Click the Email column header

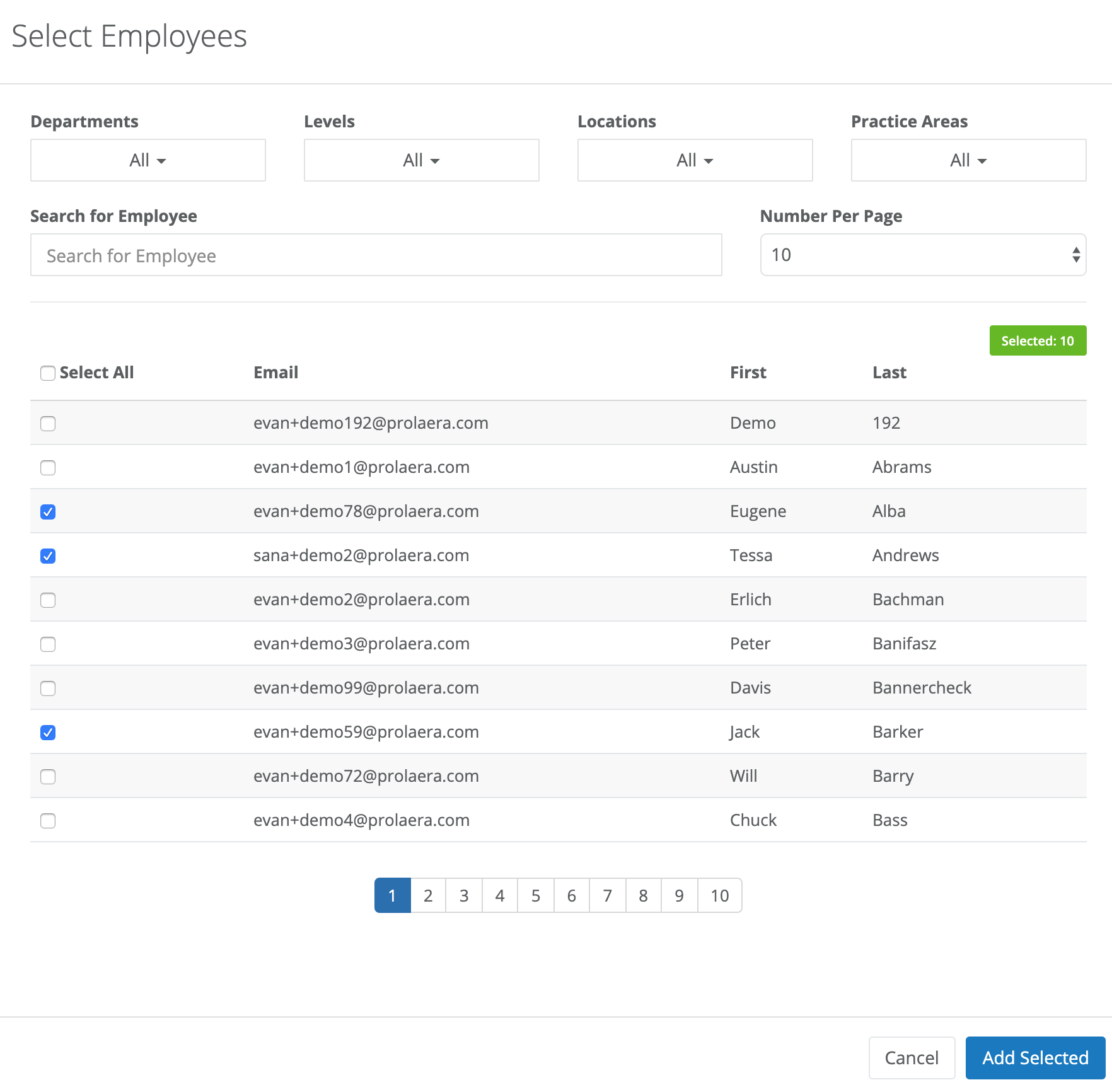276,373
